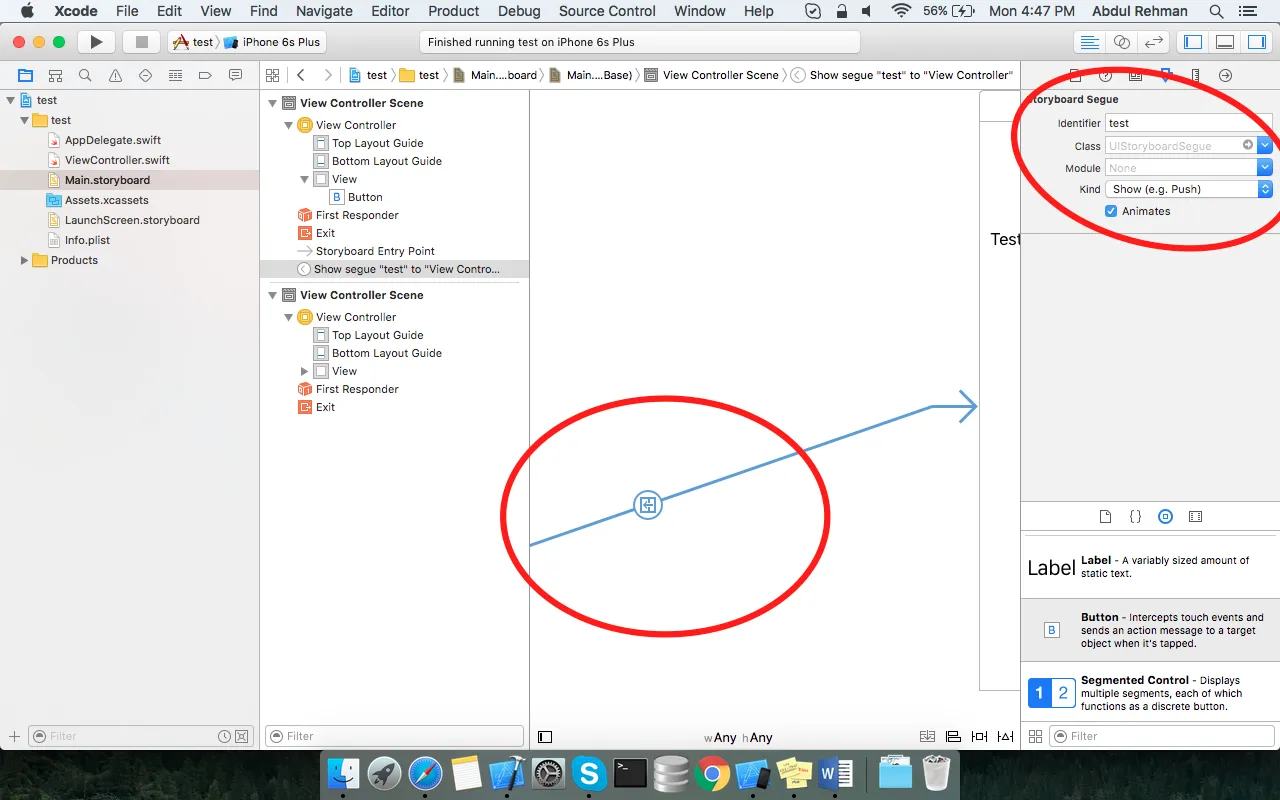The image size is (1280, 800).
Task: Select the segue icon on the canvas
Action: [x=648, y=505]
